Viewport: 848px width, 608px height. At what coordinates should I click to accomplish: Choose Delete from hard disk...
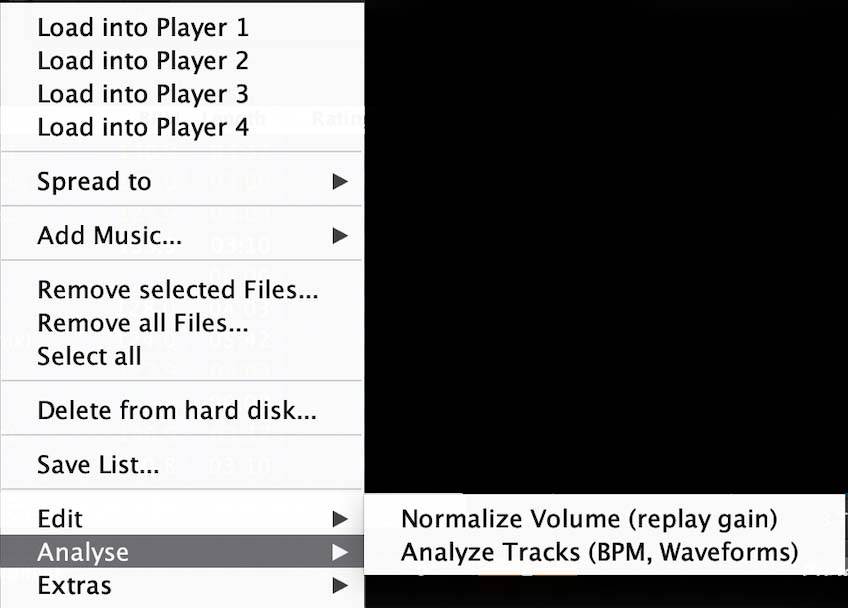[x=177, y=410]
